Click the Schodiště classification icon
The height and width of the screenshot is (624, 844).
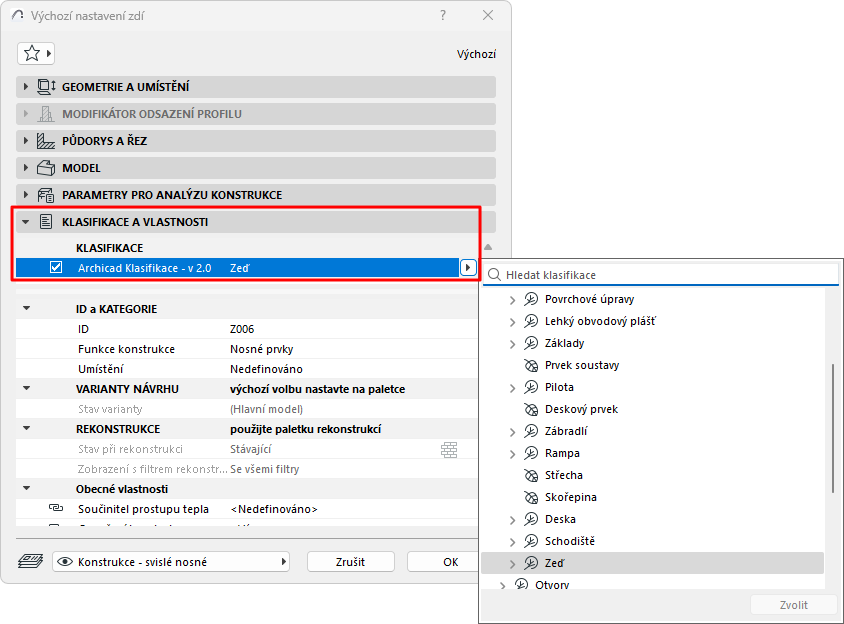(x=531, y=541)
